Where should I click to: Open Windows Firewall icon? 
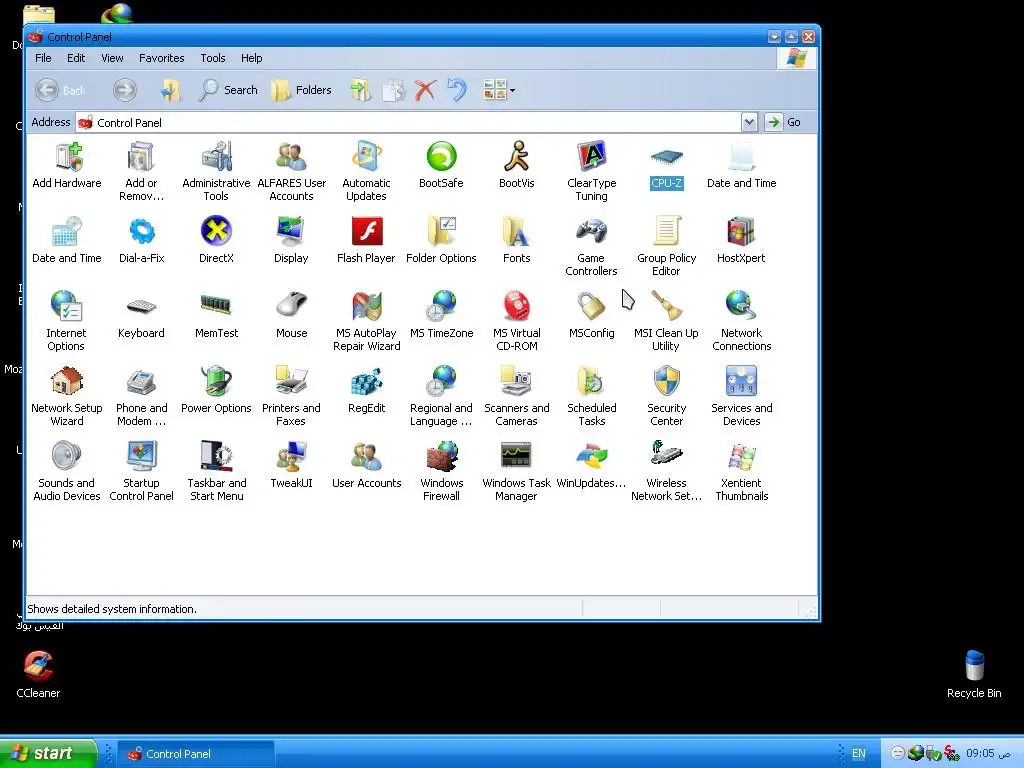[x=441, y=472]
